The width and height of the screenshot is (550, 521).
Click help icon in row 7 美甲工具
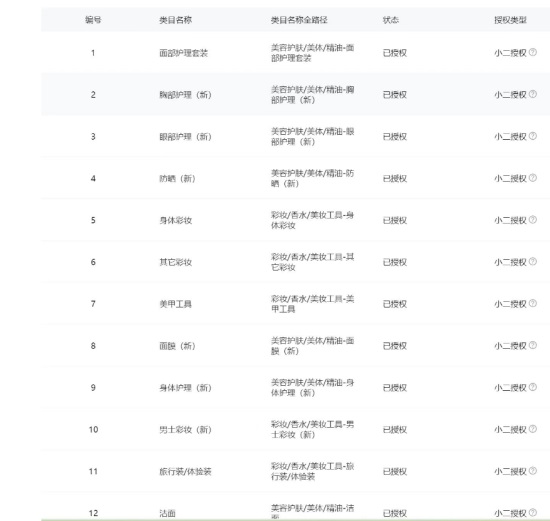point(532,303)
